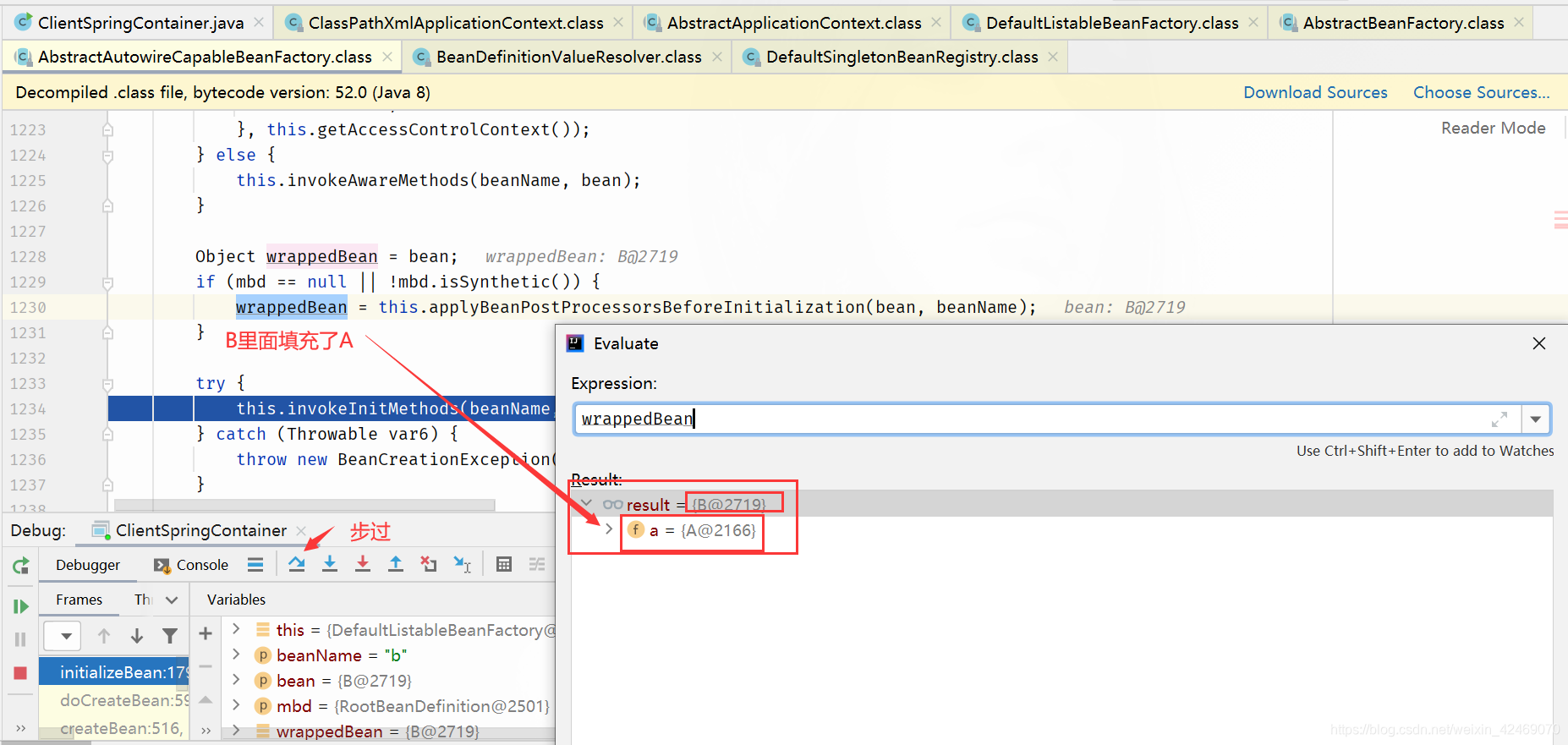Expand the bean = {B@2719} variable
The width and height of the screenshot is (1568, 745).
click(x=237, y=680)
